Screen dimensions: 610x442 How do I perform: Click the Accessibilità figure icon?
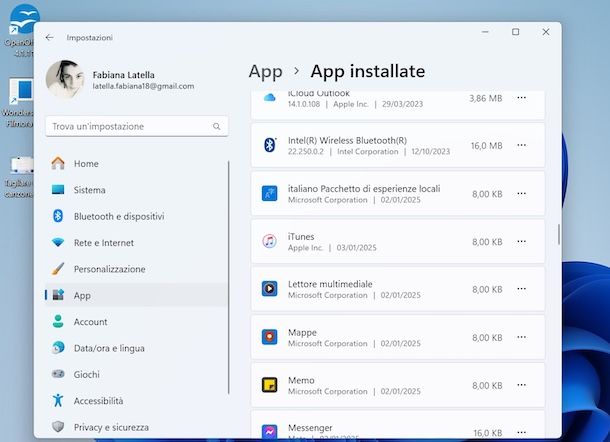click(58, 400)
